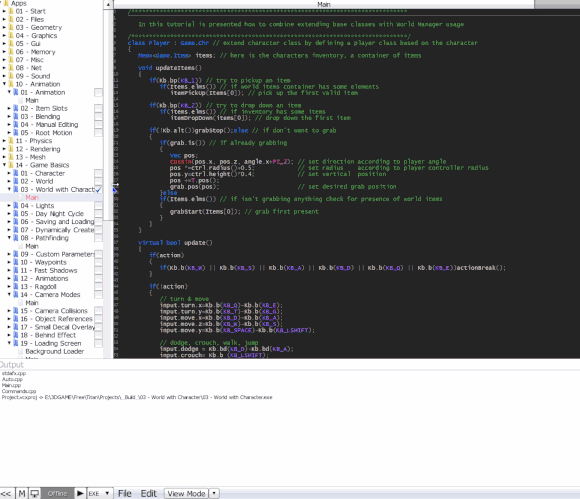Select the 16 - Object References tree item

56,319
